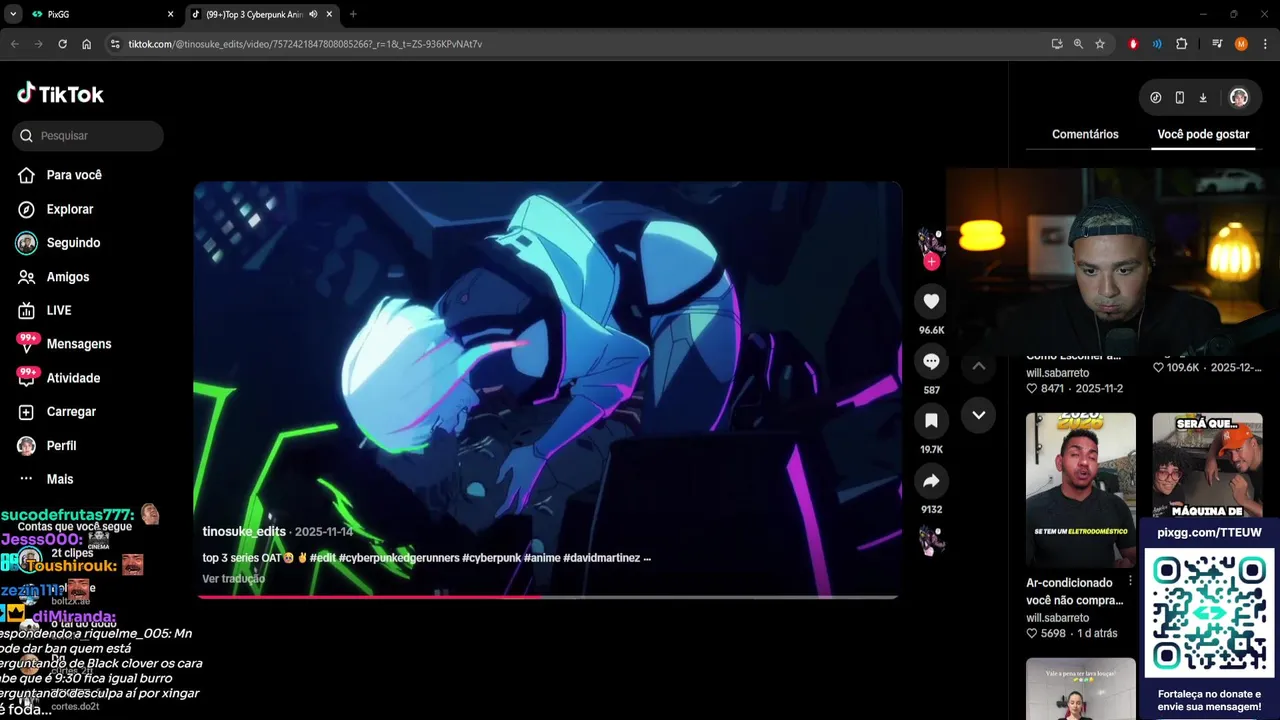Click will.sabarreto under Ar-condicionado video
The width and height of the screenshot is (1280, 720).
click(1058, 616)
